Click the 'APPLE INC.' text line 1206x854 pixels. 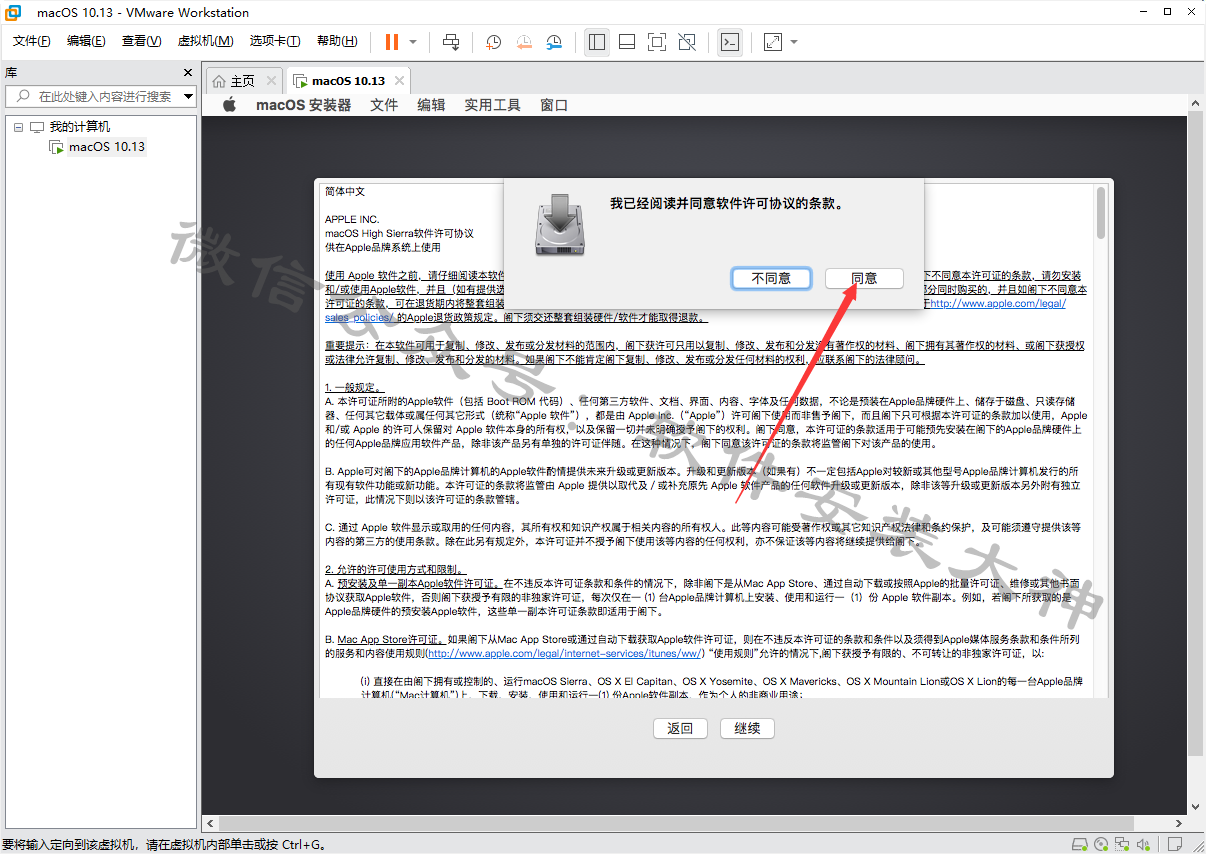click(352, 219)
